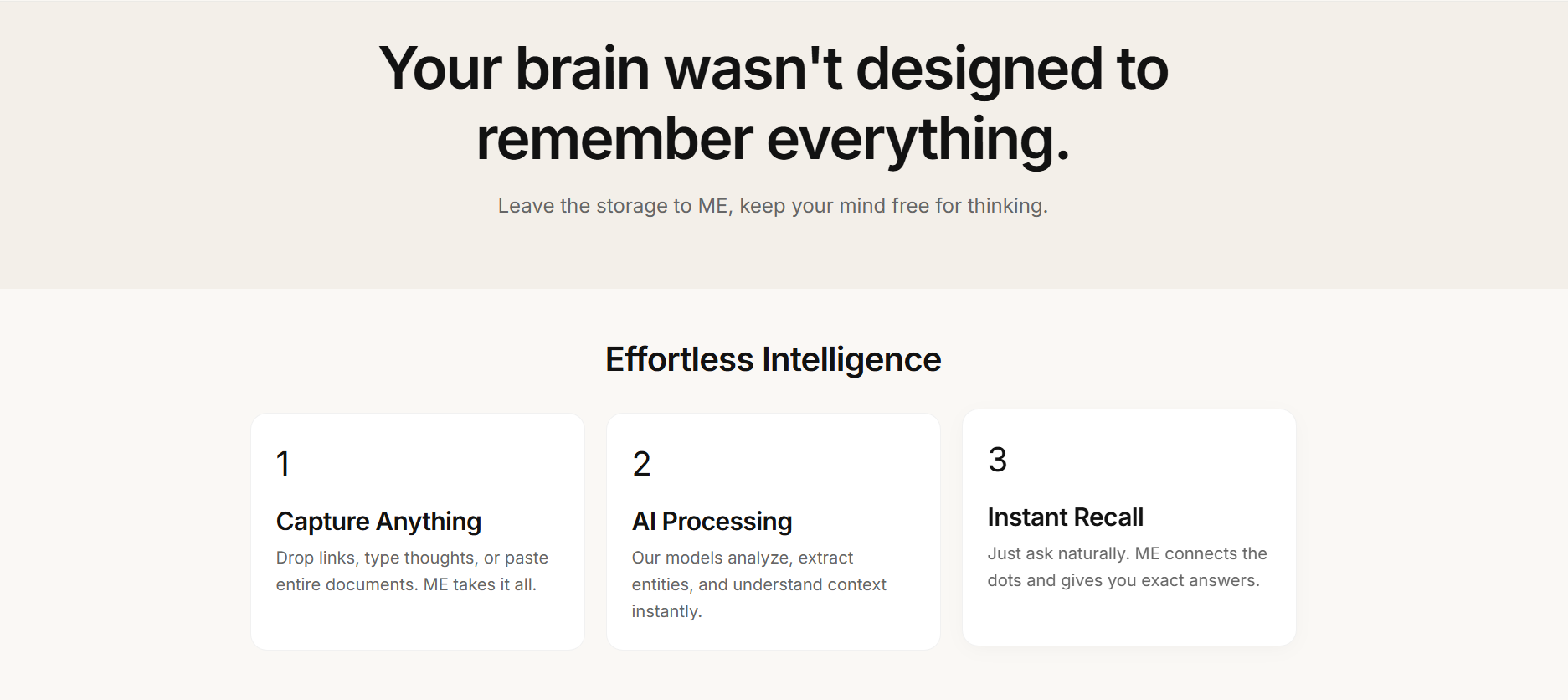Select the 'Leave the storage to ME' subtitle

point(773,206)
